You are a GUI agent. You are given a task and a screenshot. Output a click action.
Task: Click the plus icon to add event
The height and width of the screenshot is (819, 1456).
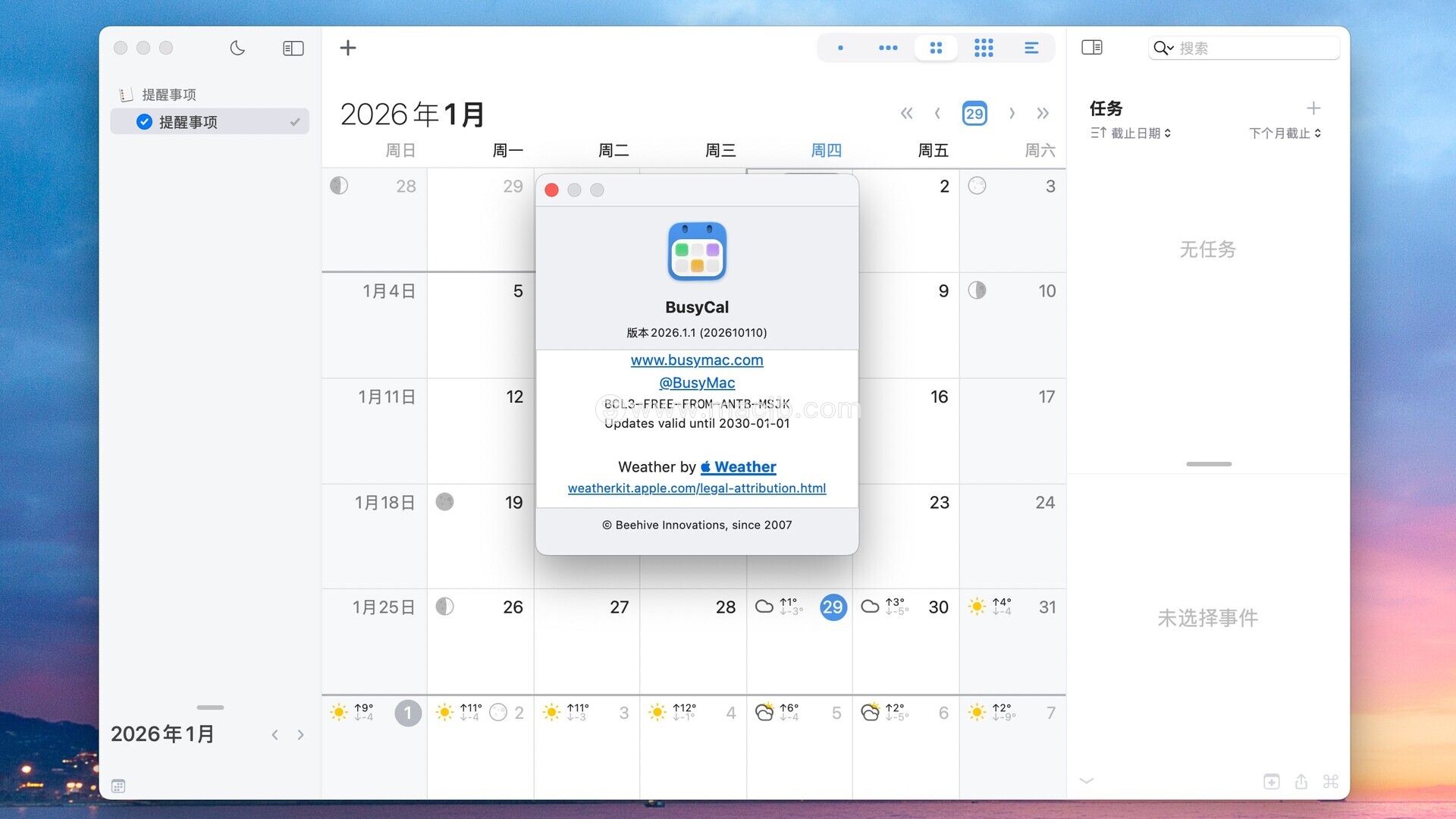pos(348,48)
